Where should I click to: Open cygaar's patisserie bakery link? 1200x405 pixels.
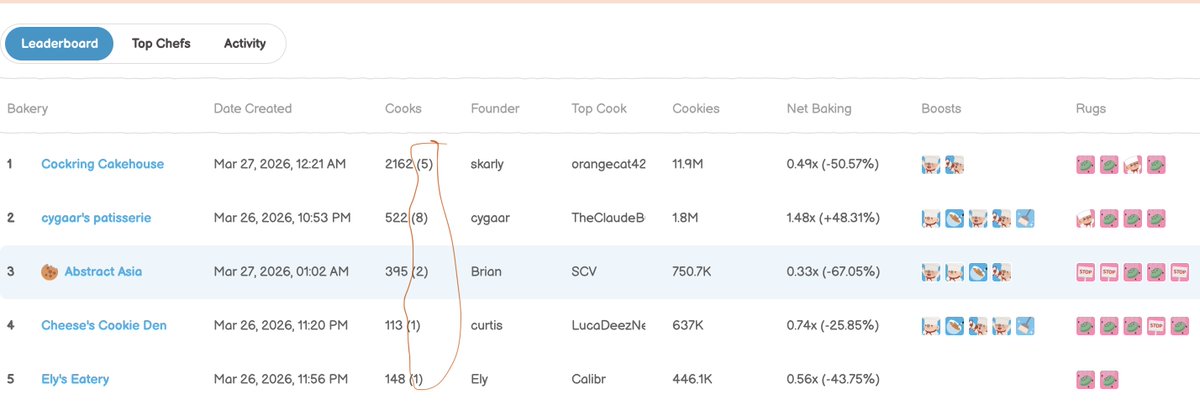tap(96, 218)
